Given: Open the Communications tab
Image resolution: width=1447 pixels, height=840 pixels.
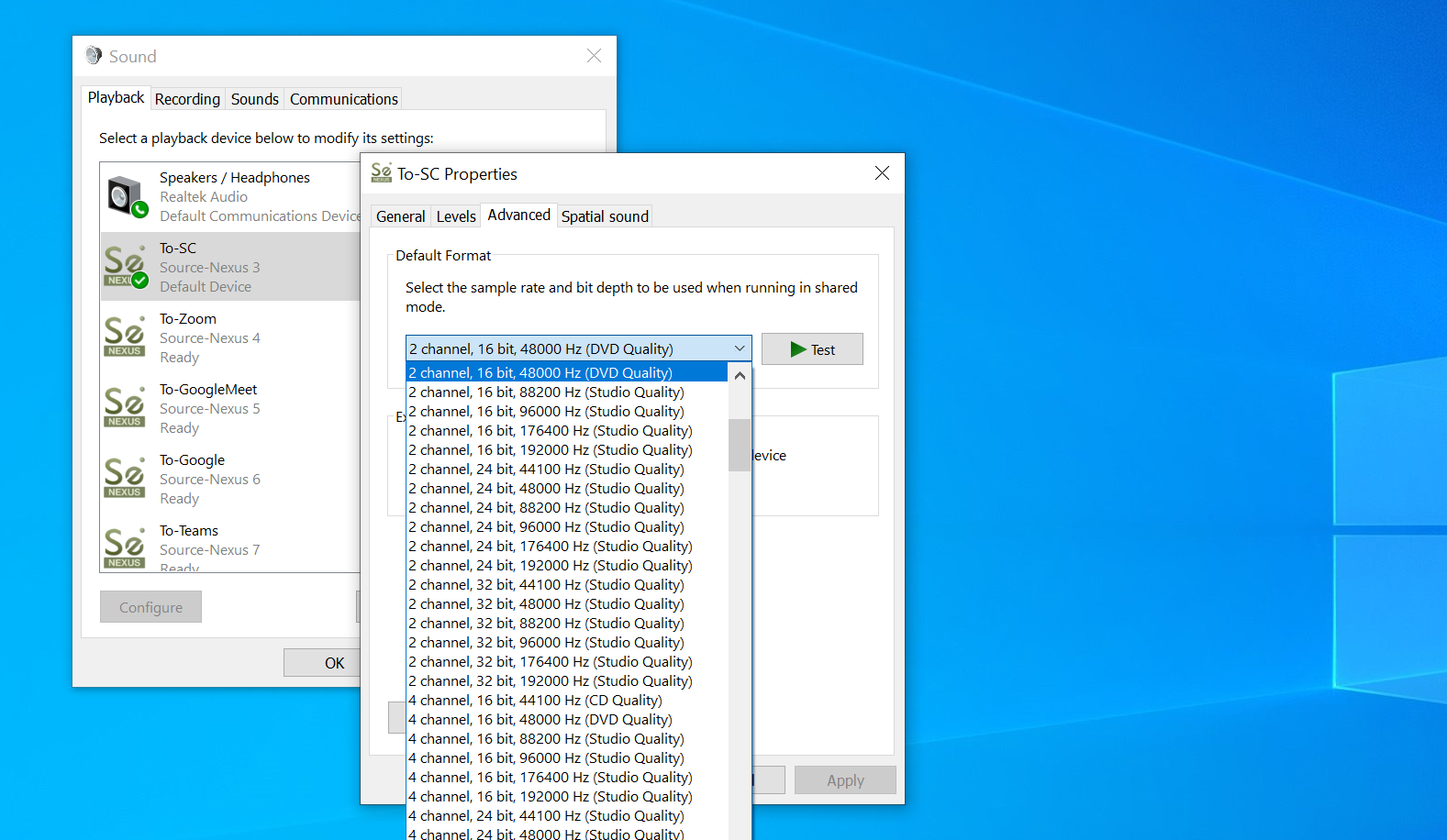Looking at the screenshot, I should pyautogui.click(x=344, y=99).
